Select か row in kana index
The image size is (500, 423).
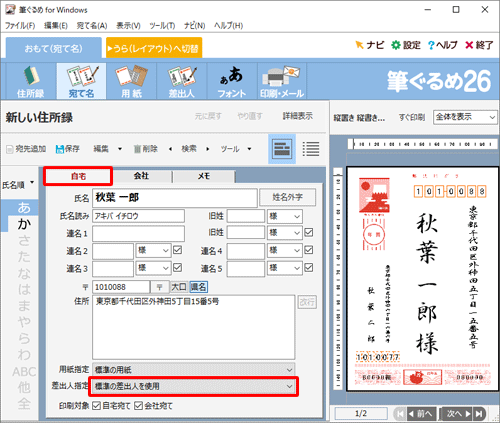tap(24, 224)
